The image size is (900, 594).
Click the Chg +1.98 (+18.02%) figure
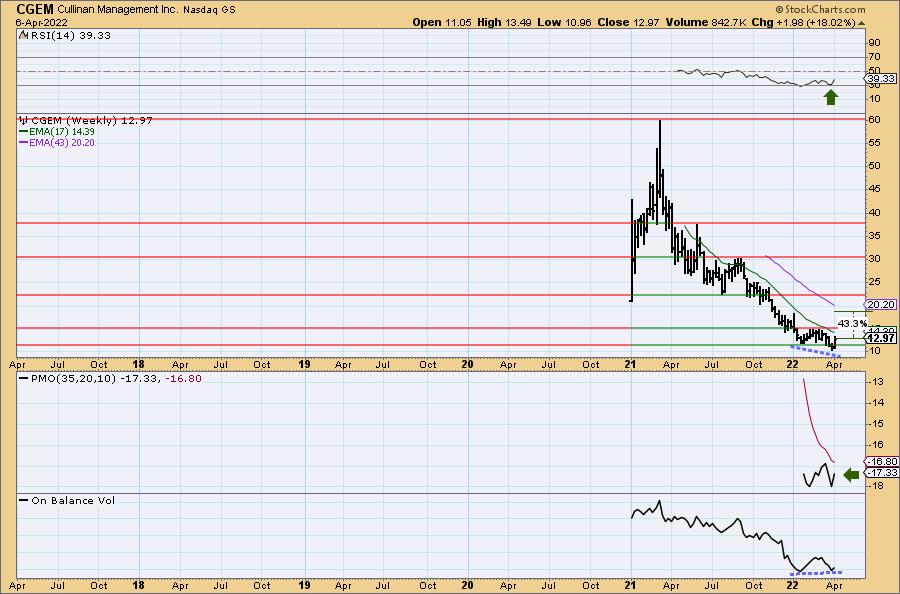coord(804,22)
